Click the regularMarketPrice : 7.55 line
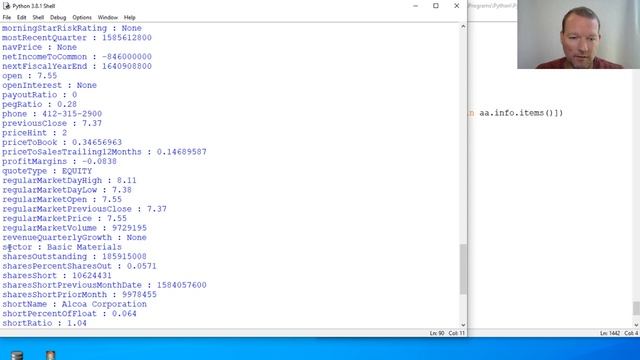The height and width of the screenshot is (360, 640). 64,218
